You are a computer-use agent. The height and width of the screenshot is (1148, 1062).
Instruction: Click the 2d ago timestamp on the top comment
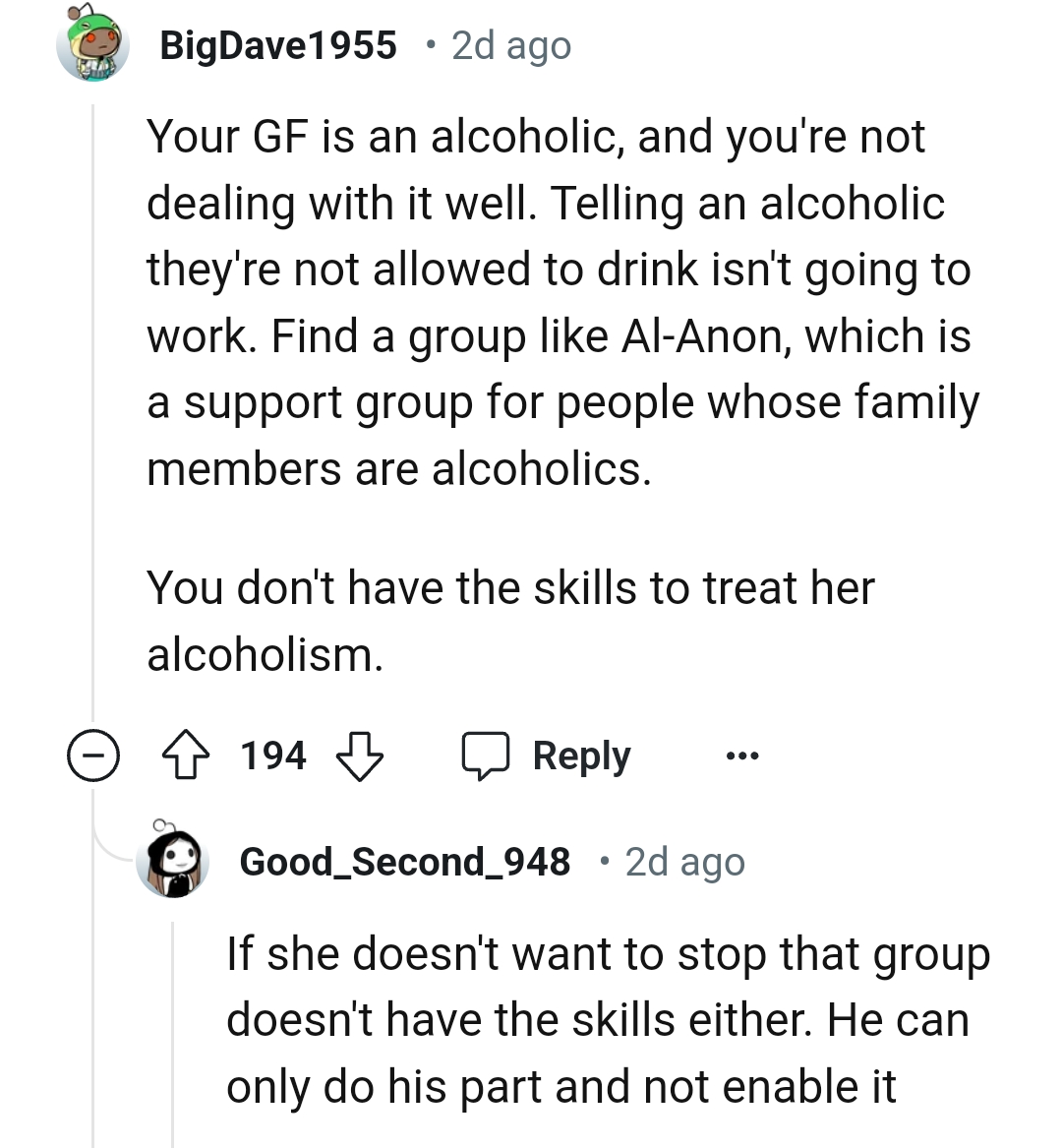[x=507, y=45]
